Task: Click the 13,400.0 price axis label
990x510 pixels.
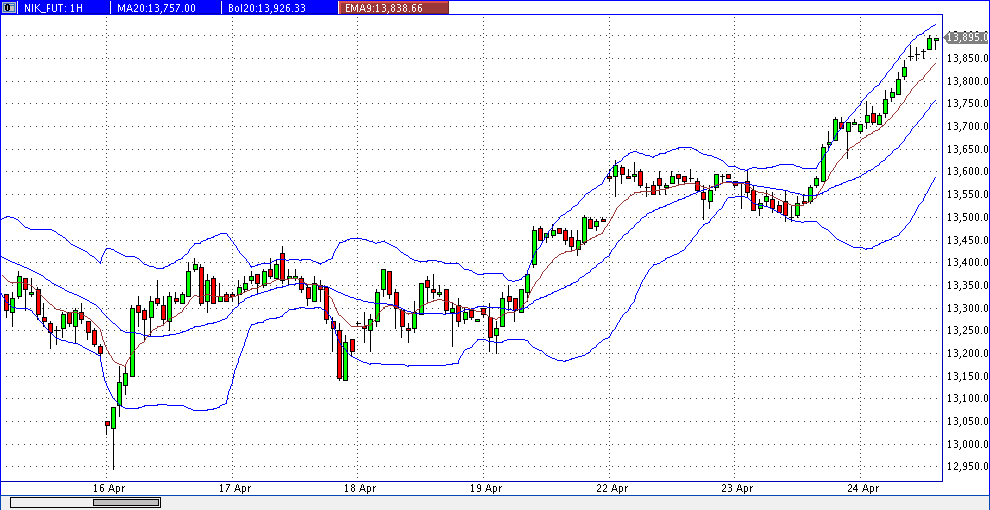Action: pyautogui.click(x=969, y=263)
